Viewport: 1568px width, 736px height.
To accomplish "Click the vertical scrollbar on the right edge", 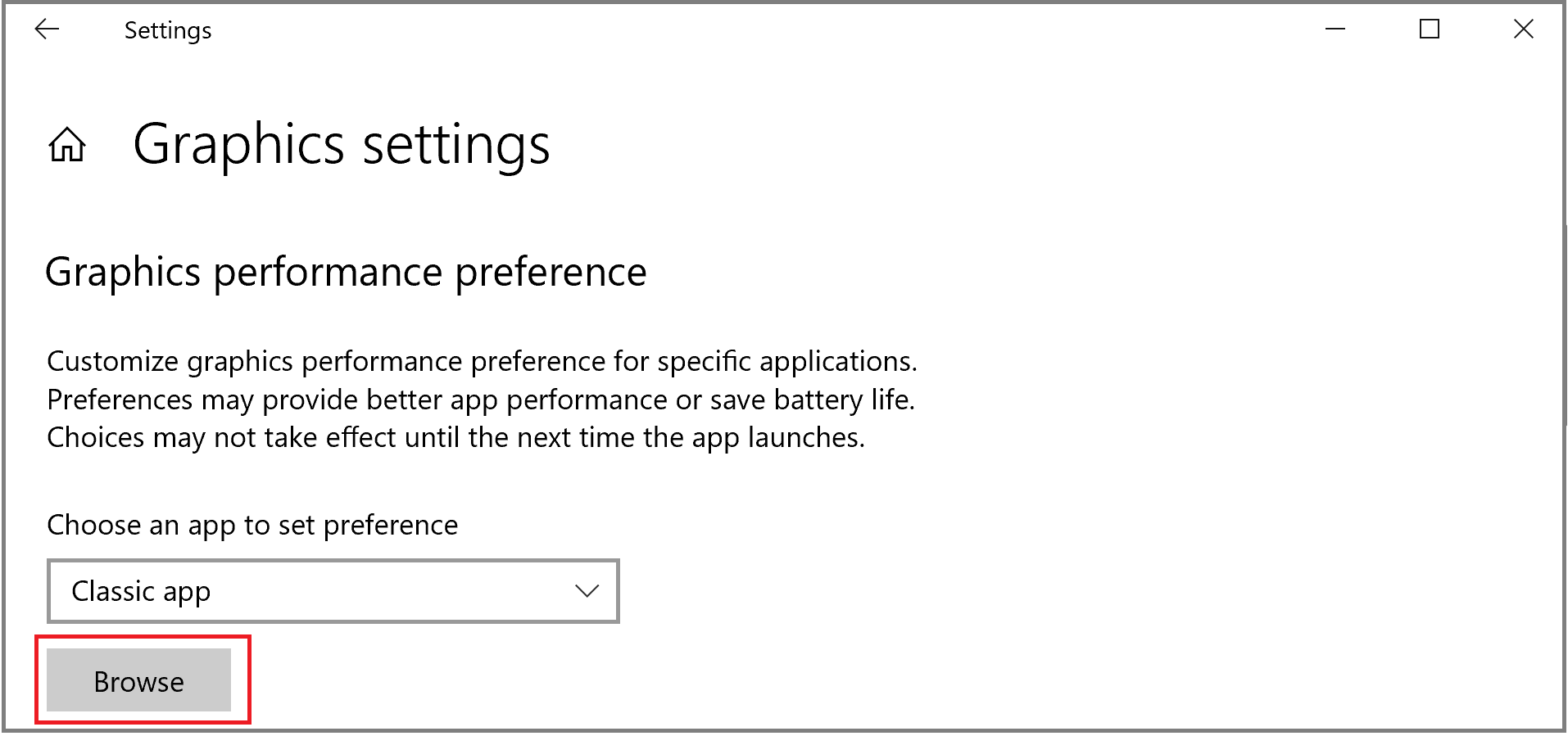I will coord(1565,336).
